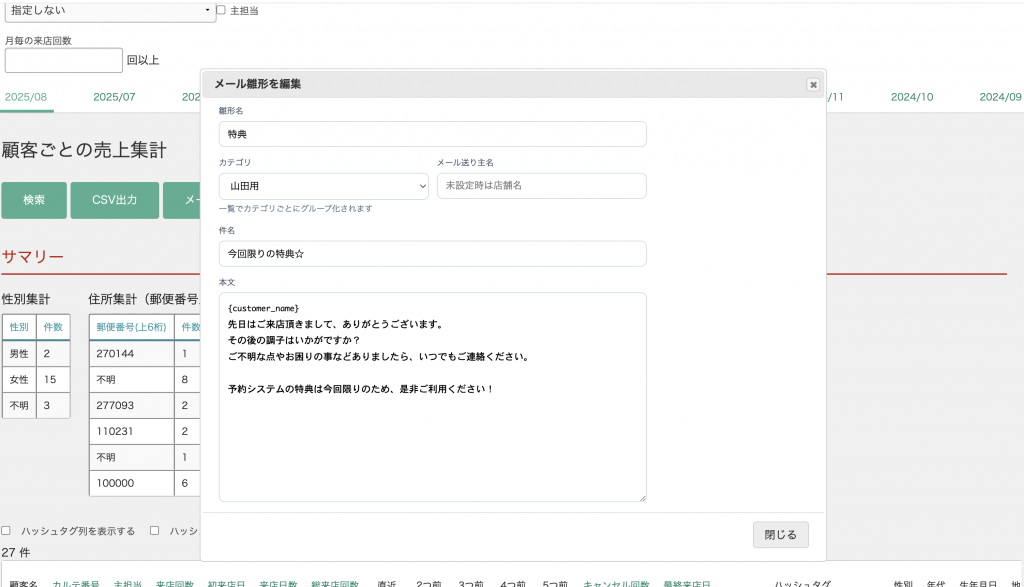
Task: Focus the 月毎の来店回数 input box
Action: [x=63, y=60]
